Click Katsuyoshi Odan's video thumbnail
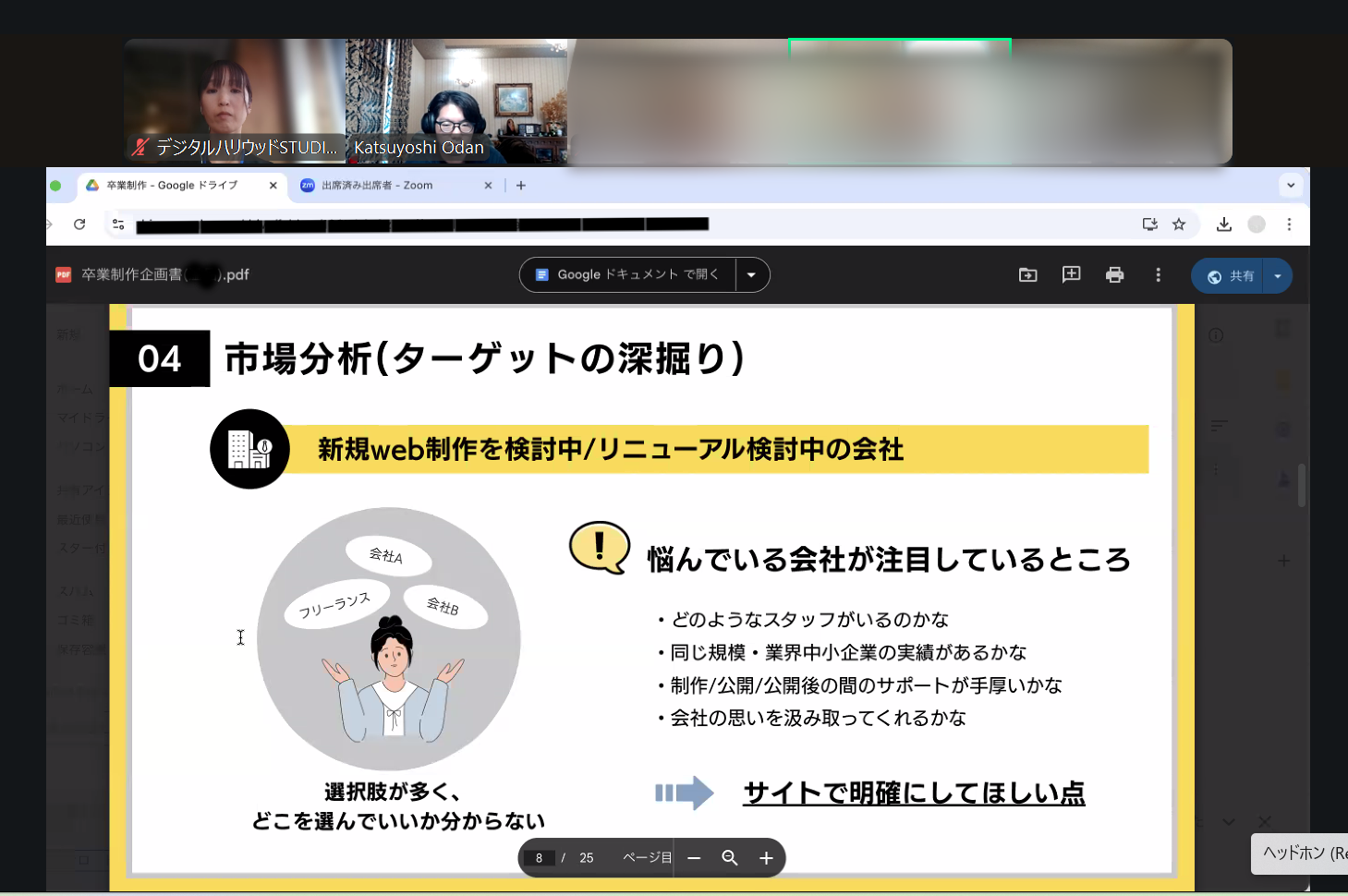The height and width of the screenshot is (896, 1348). tap(456, 100)
